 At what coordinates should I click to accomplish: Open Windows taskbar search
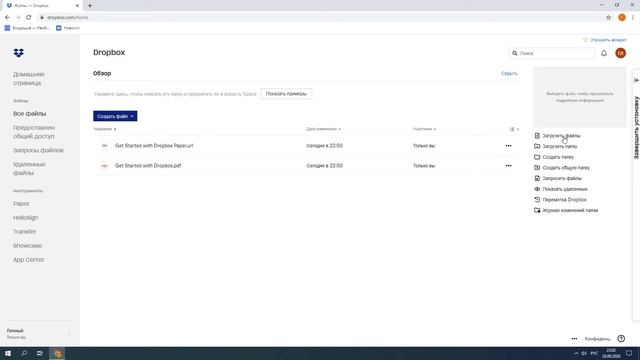tap(24, 353)
